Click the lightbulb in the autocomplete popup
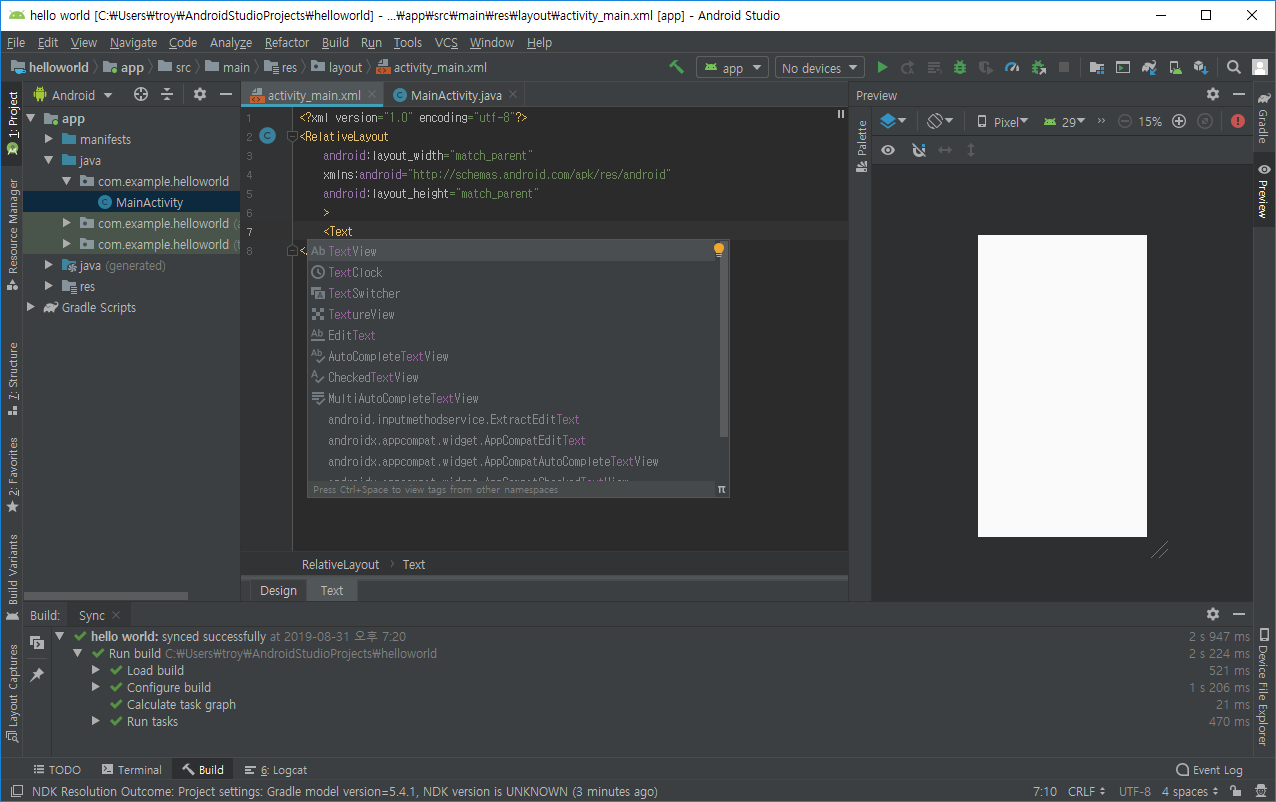This screenshot has width=1276, height=802. pos(718,250)
